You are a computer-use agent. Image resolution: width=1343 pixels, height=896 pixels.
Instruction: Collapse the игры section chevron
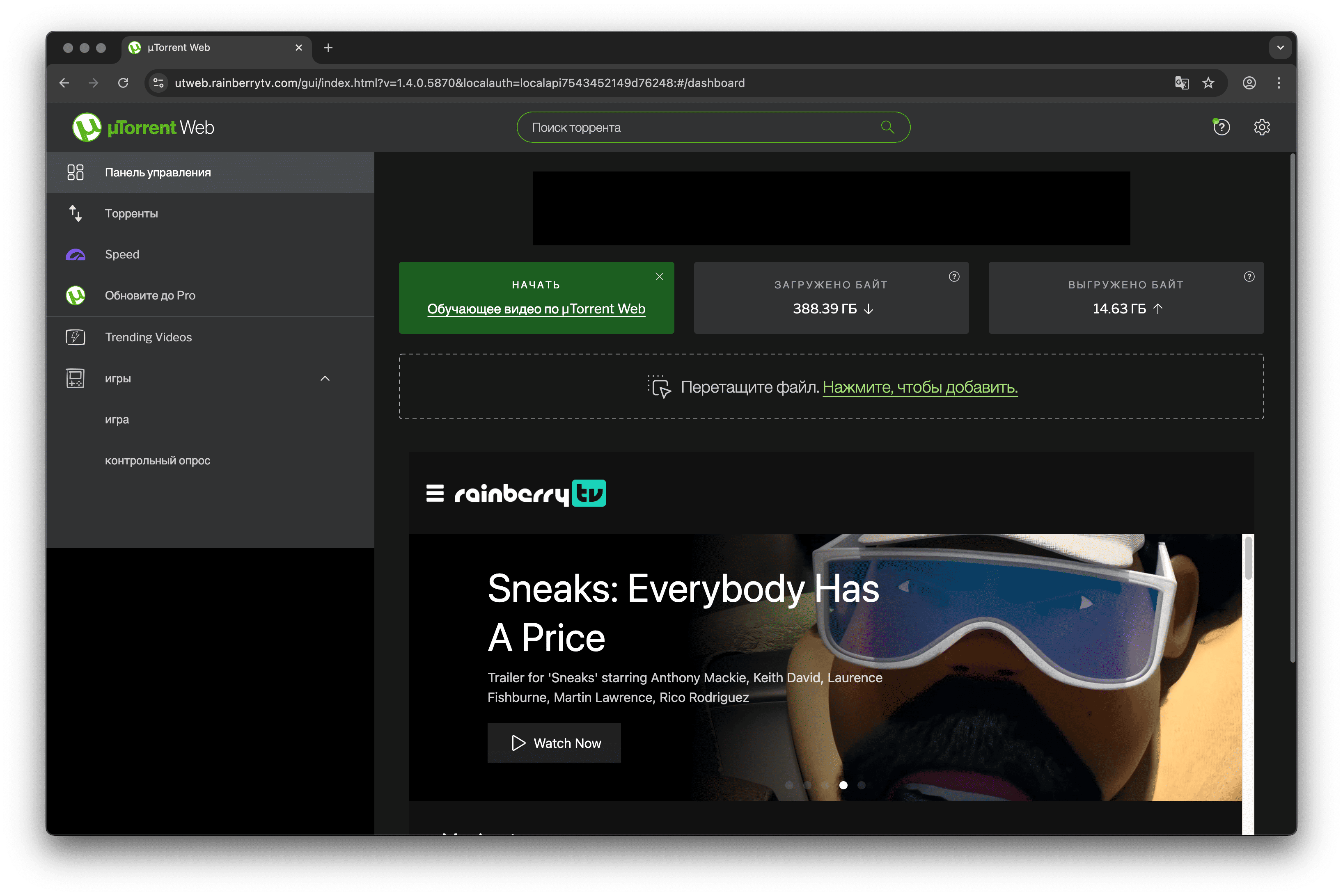point(325,378)
